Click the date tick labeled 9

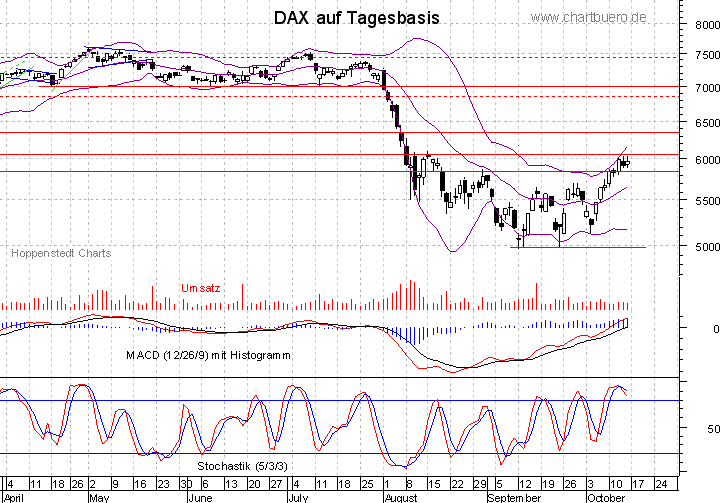(116, 485)
